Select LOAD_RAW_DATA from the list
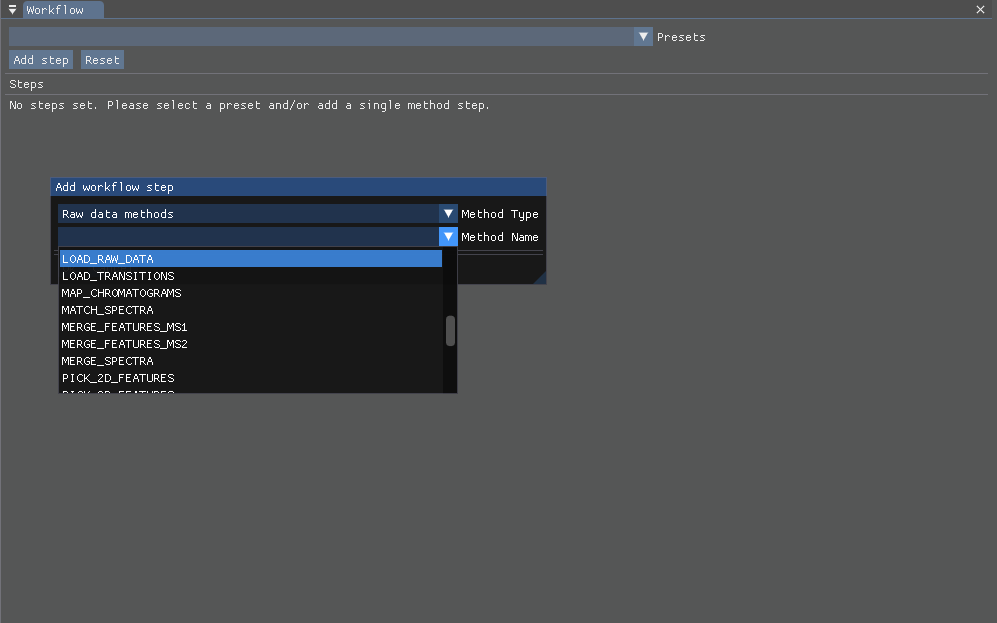997x623 pixels. [x=251, y=259]
